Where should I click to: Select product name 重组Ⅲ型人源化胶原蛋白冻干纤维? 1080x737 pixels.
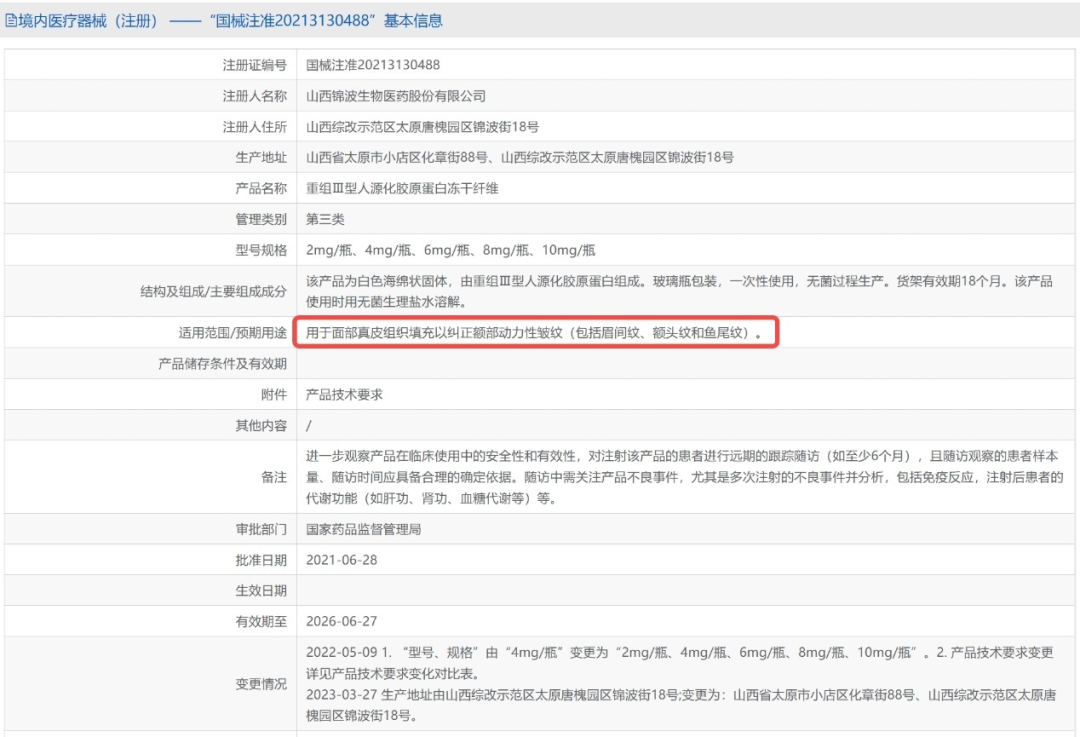(x=402, y=188)
